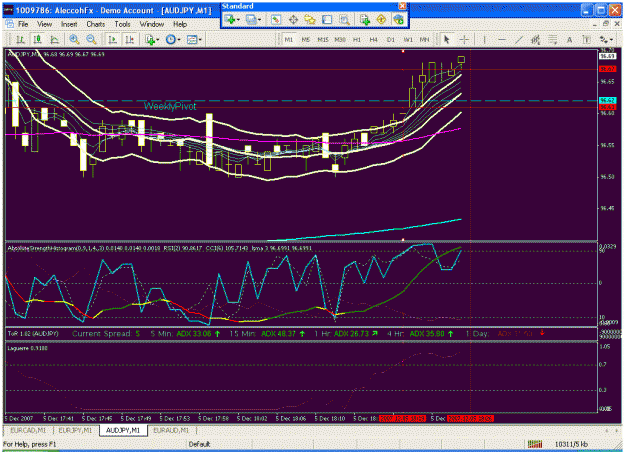
Task: Click the Expert Advisors icon
Action: click(398, 19)
